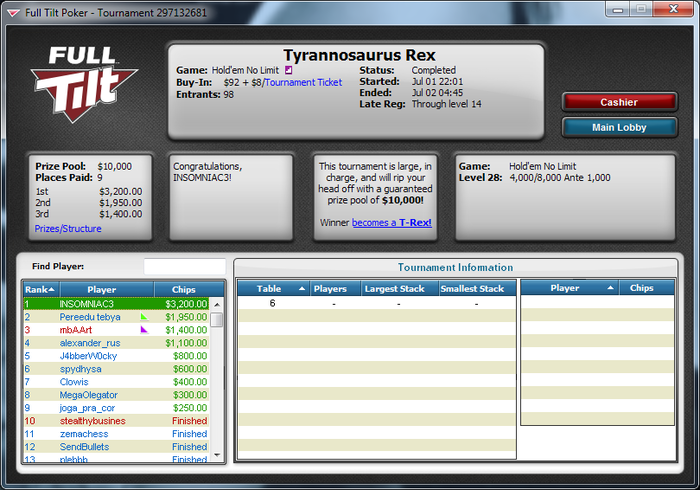Click the player list scrollbar thumb
Image resolution: width=700 pixels, height=490 pixels.
[217, 320]
